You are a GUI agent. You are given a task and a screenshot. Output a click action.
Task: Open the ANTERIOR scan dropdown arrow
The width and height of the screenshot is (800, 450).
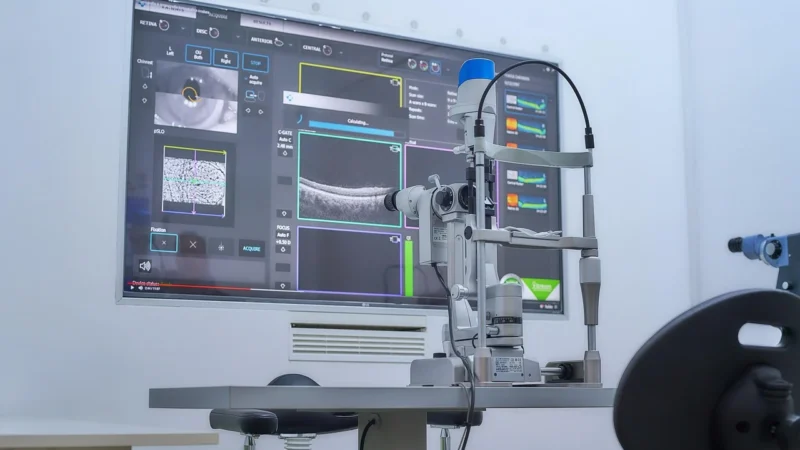pos(291,44)
